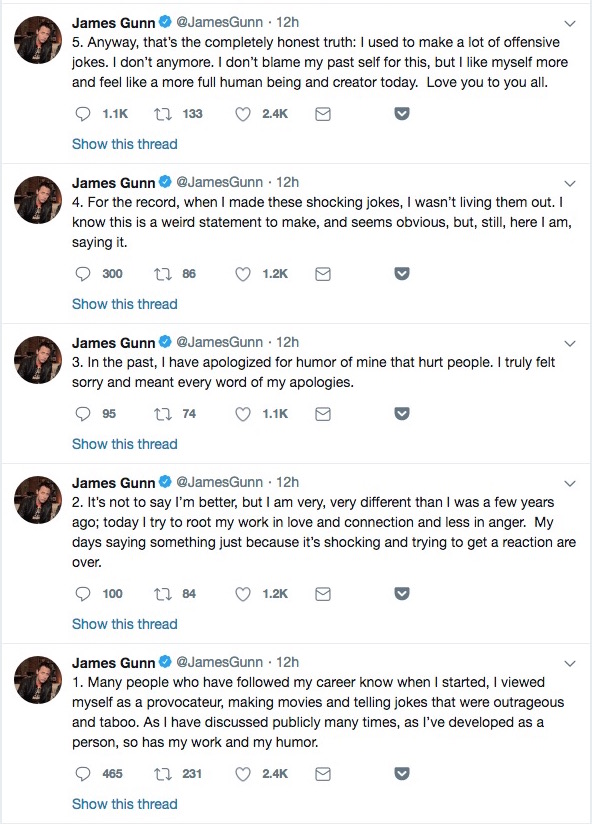Click the reply icon on tweet 2
This screenshot has width=592, height=824.
(x=82, y=594)
